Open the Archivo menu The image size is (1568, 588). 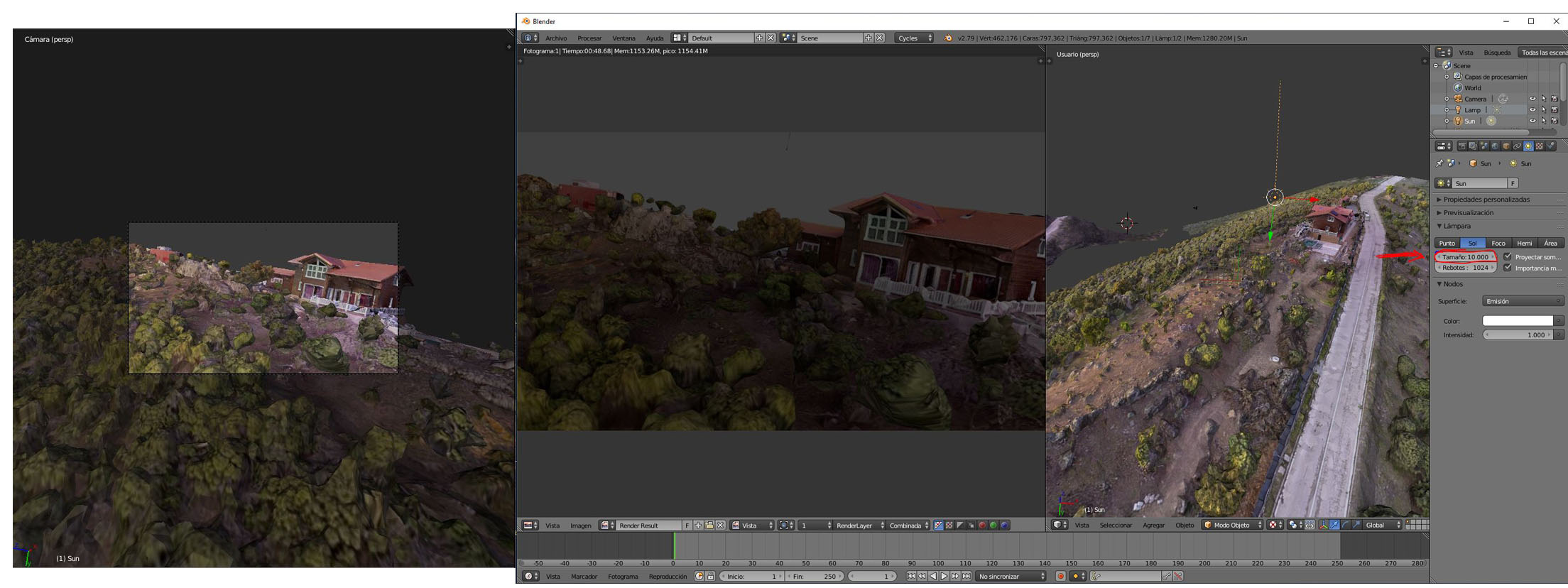556,38
